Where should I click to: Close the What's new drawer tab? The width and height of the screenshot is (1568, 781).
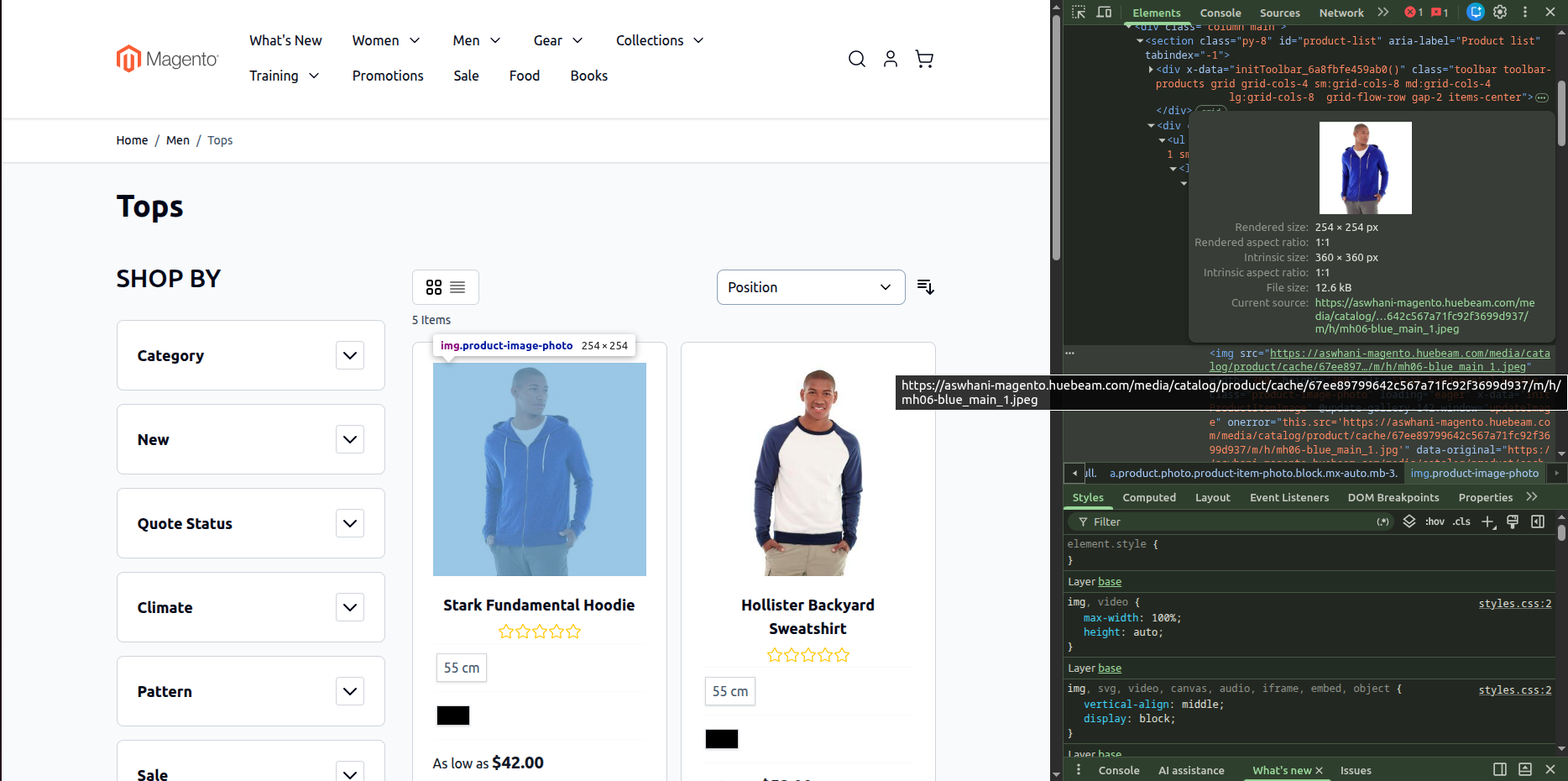(1319, 770)
